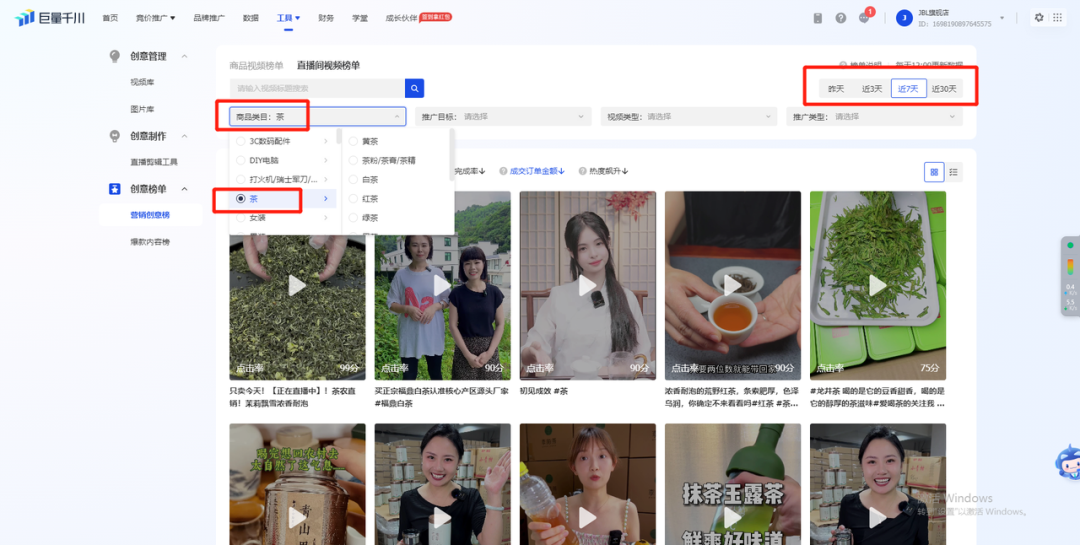The image size is (1080, 545).
Task: Select the 绿茶 subcategory radio
Action: tap(353, 218)
